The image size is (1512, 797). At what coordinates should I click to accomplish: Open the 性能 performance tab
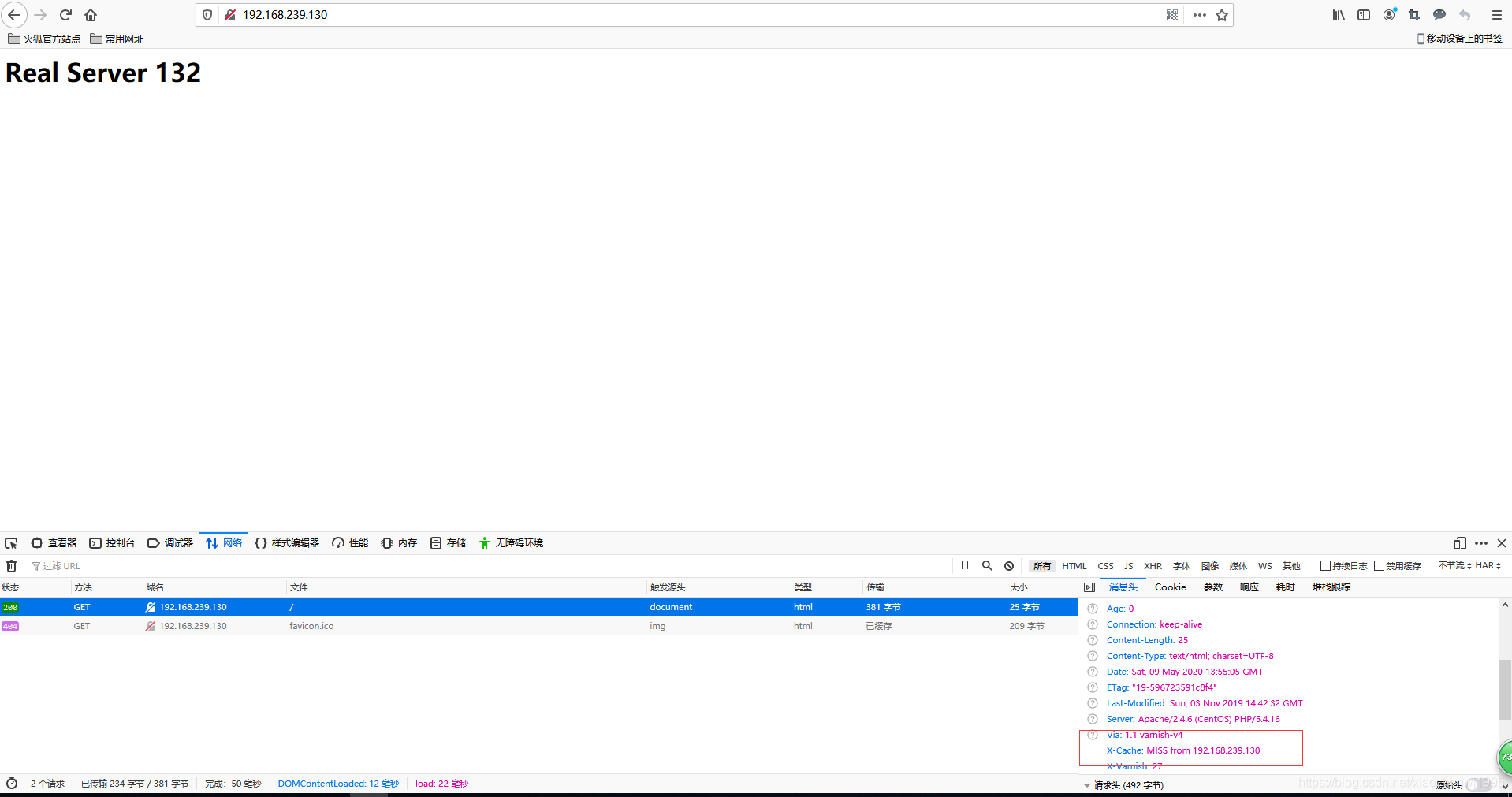350,543
